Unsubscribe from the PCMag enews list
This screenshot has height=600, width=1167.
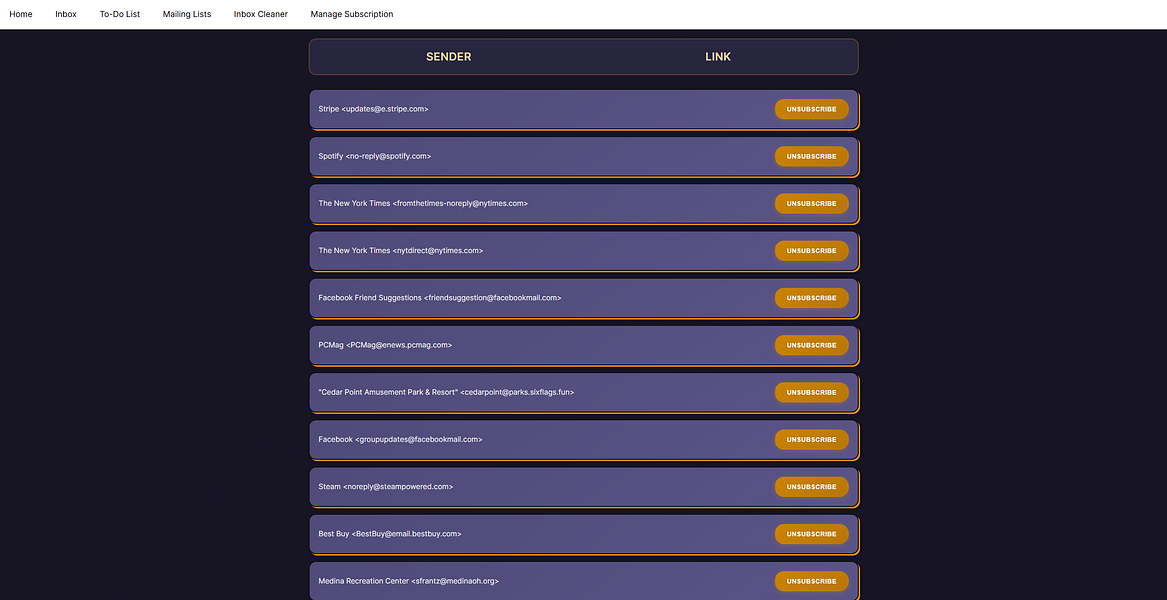(x=811, y=344)
